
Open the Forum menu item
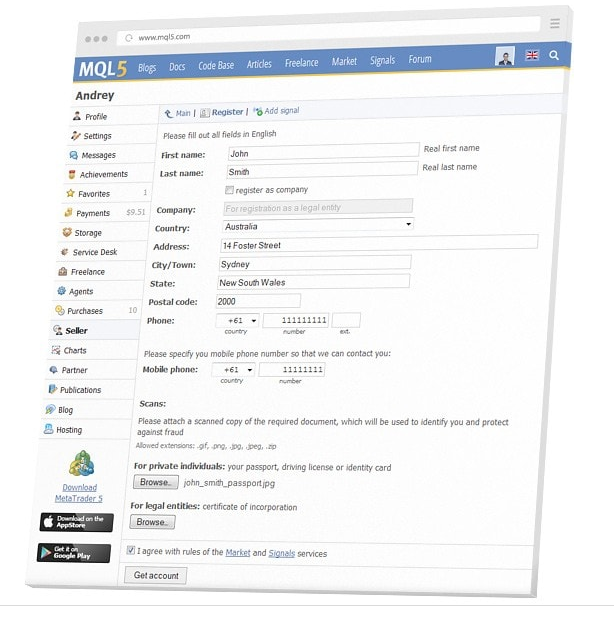tap(420, 59)
